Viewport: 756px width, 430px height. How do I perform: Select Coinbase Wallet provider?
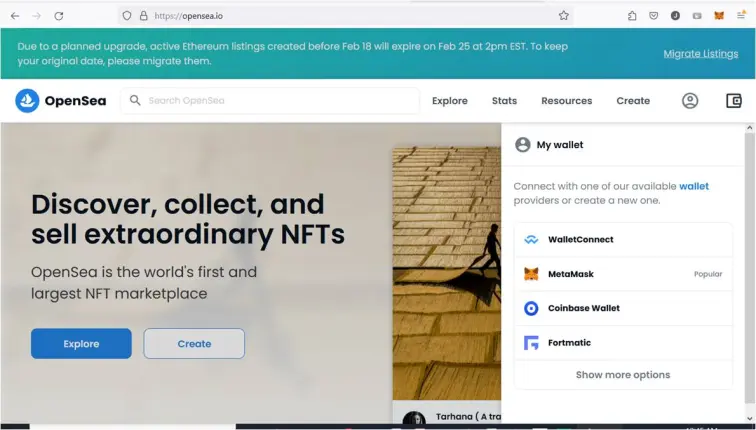pyautogui.click(x=623, y=308)
